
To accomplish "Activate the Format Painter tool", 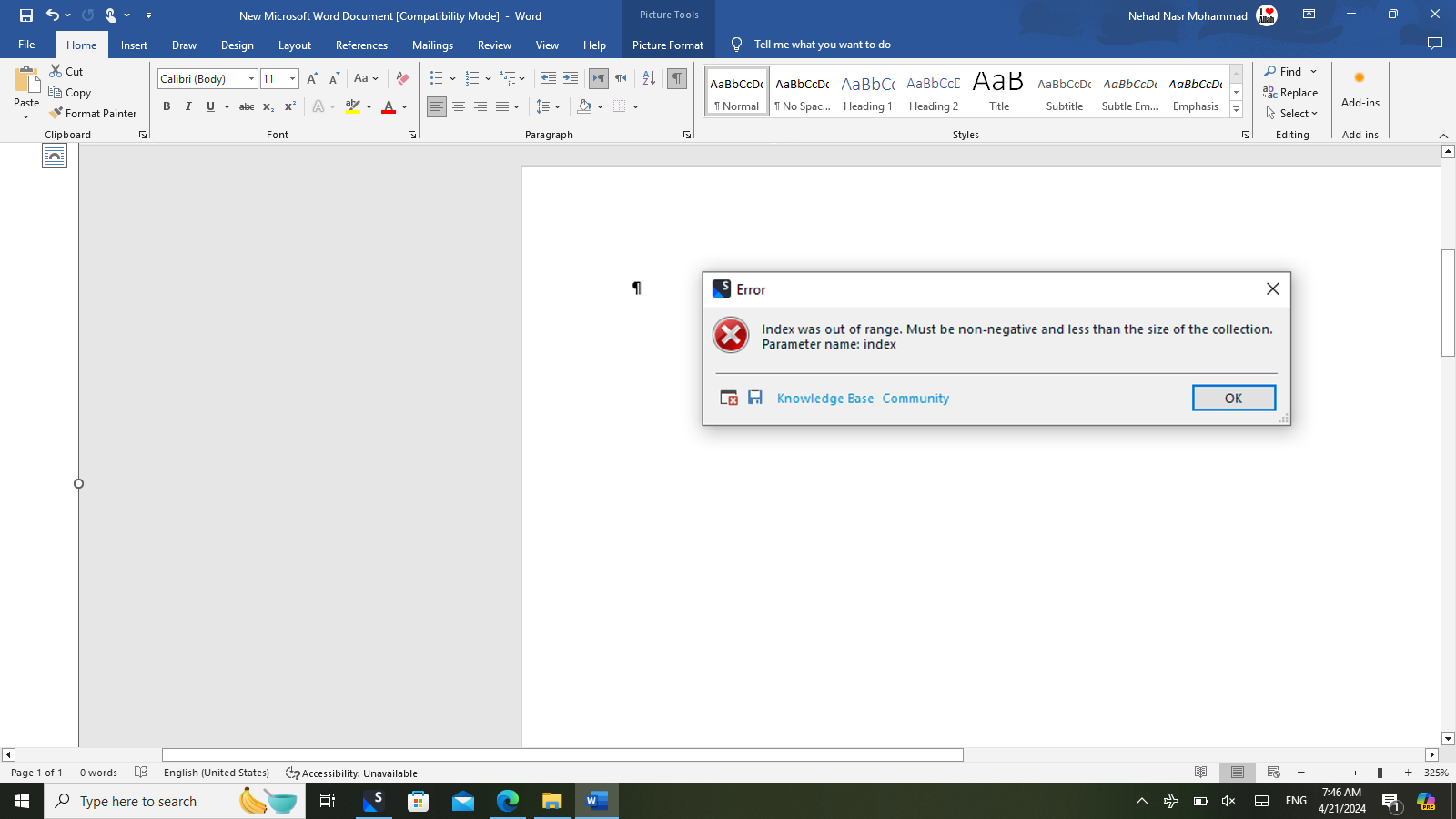I will coord(93,114).
